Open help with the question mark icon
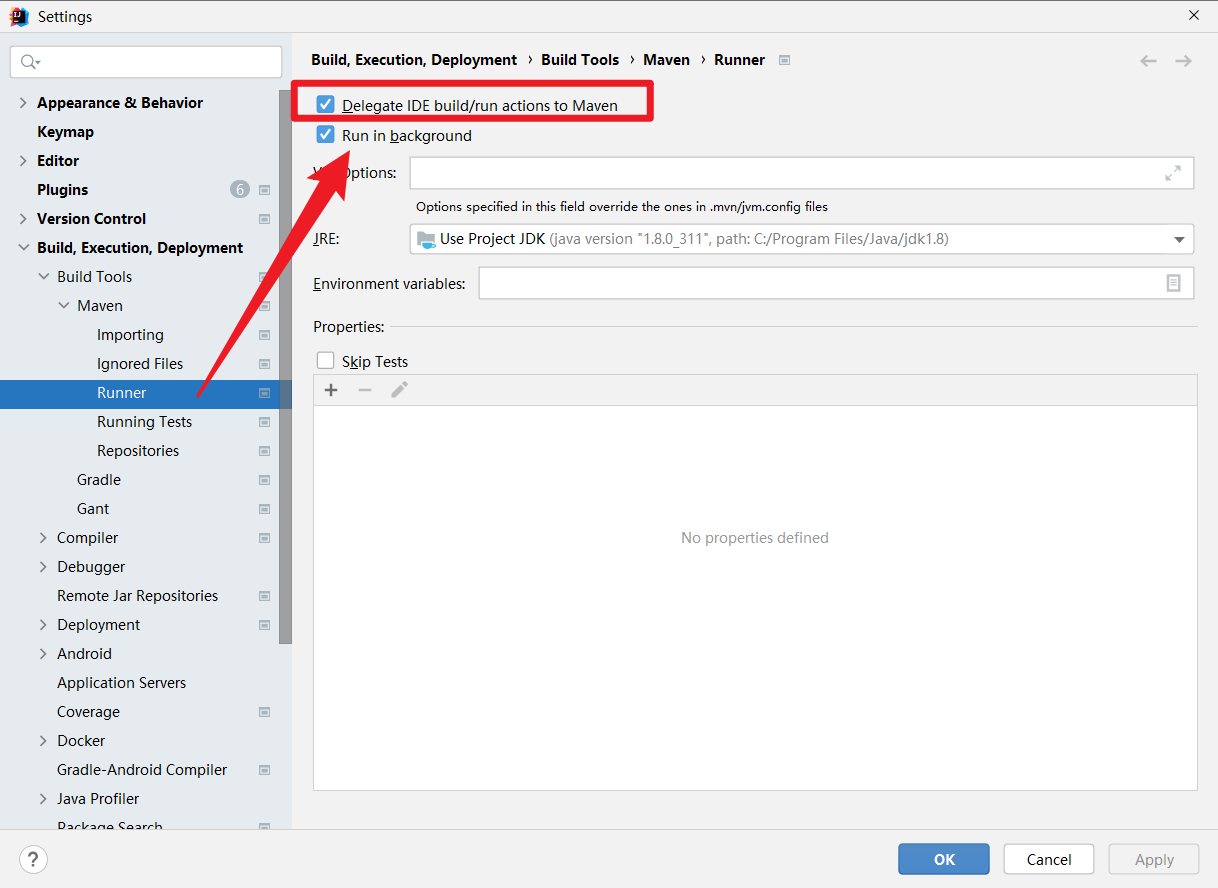 (x=33, y=859)
